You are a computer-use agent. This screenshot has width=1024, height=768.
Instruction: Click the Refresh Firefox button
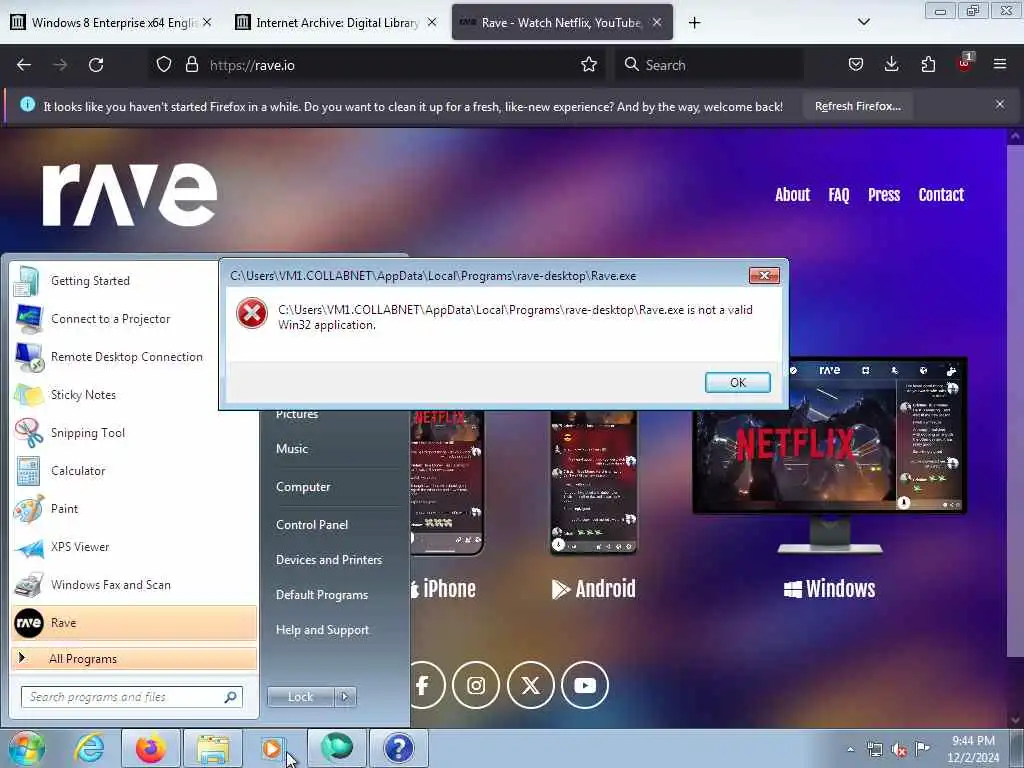pyautogui.click(x=857, y=106)
